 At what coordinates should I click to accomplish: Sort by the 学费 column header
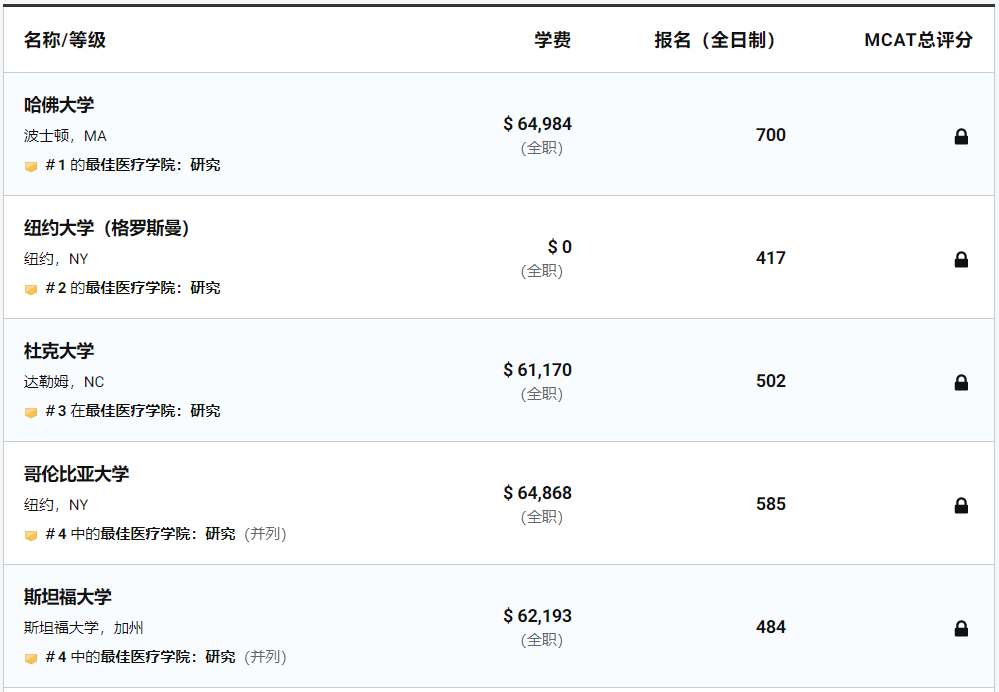552,40
